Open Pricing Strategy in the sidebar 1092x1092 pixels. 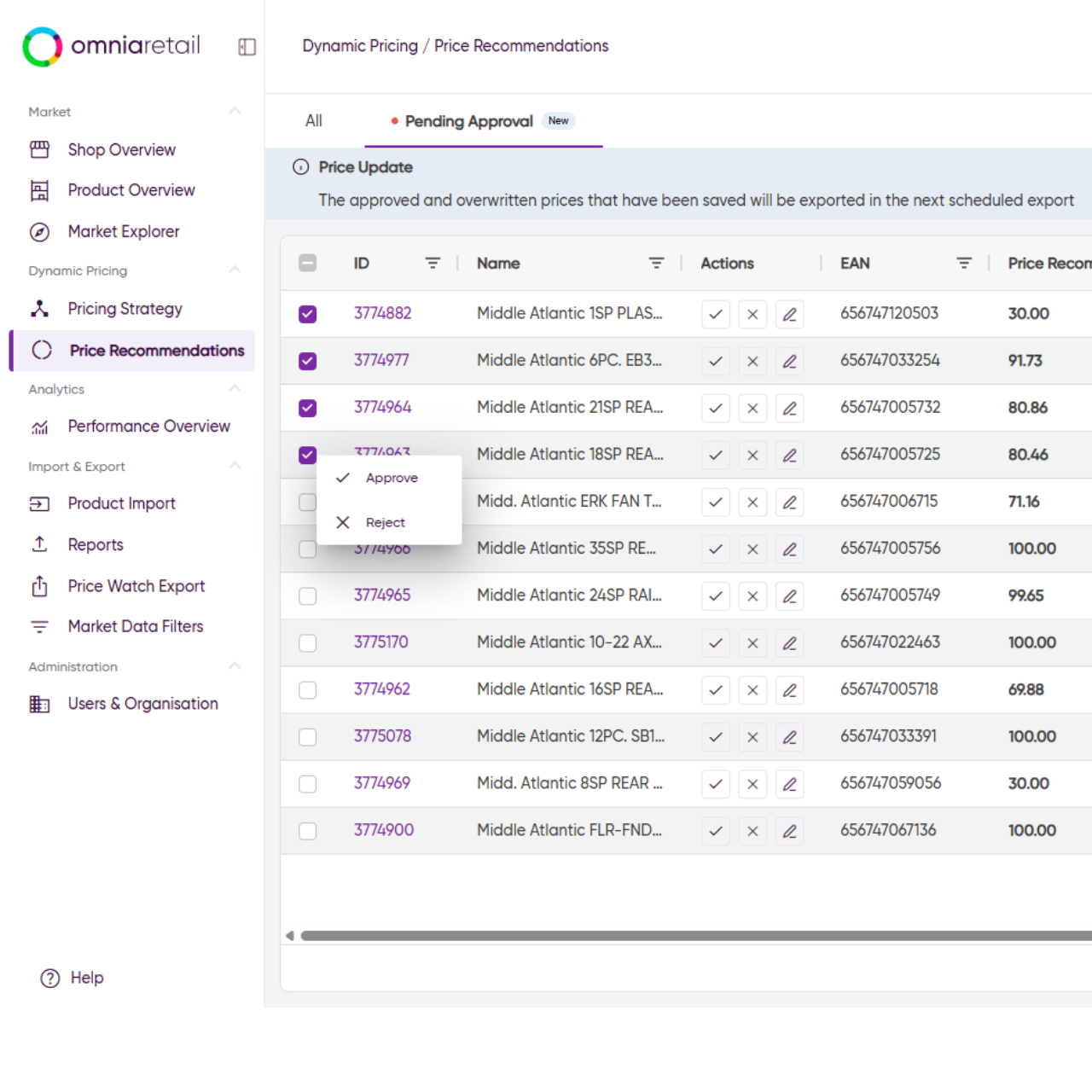125,309
